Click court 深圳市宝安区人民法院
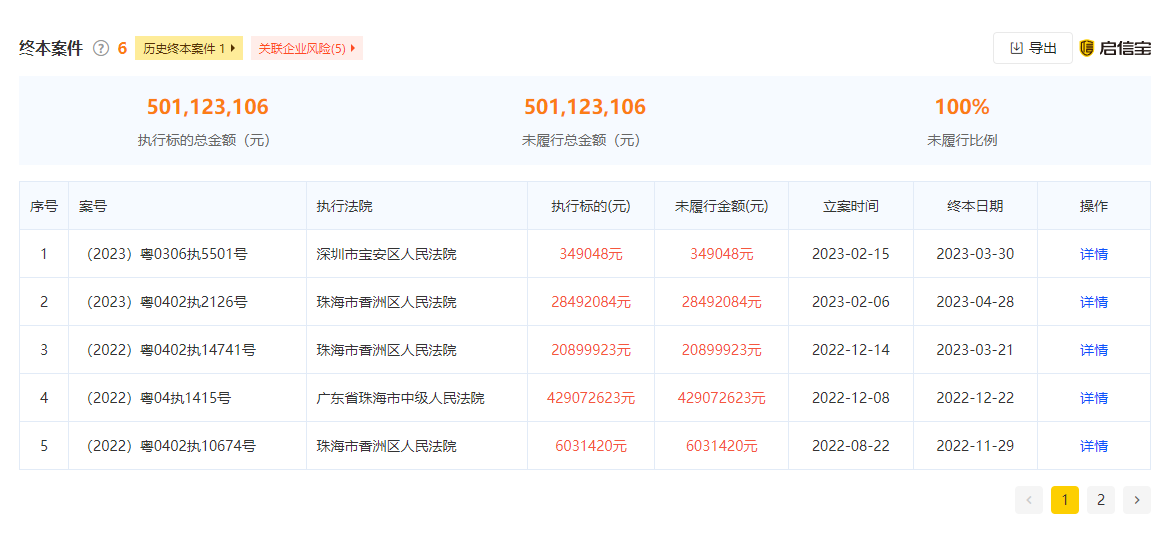 (387, 254)
